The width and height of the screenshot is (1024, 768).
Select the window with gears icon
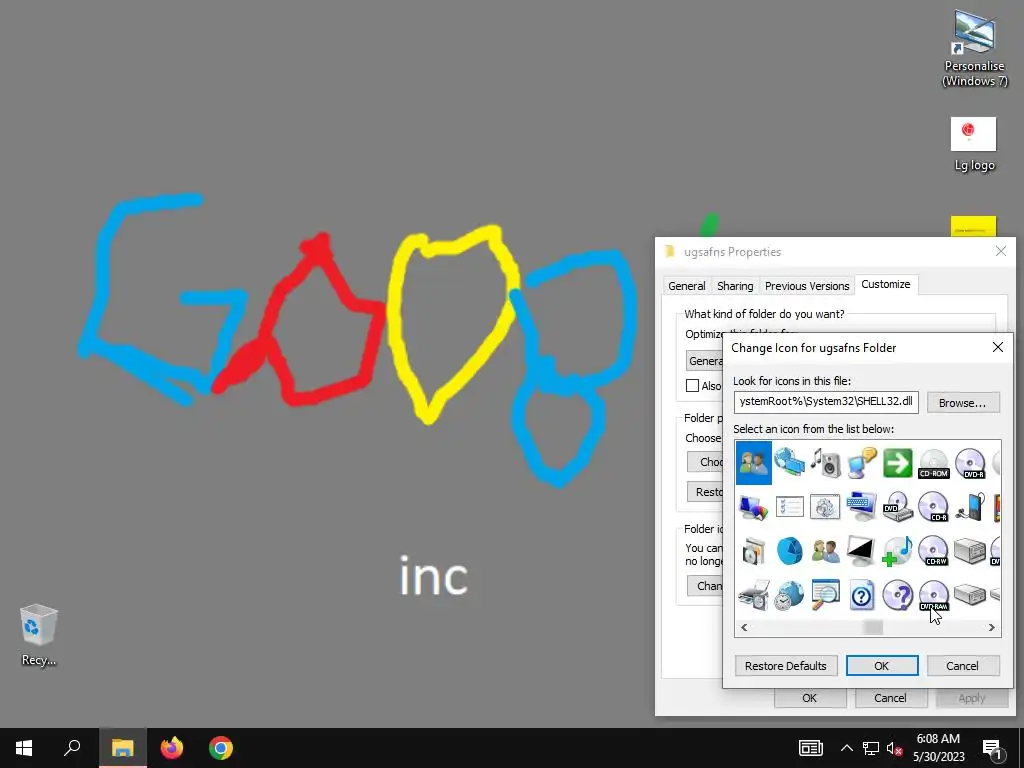[x=825, y=506]
